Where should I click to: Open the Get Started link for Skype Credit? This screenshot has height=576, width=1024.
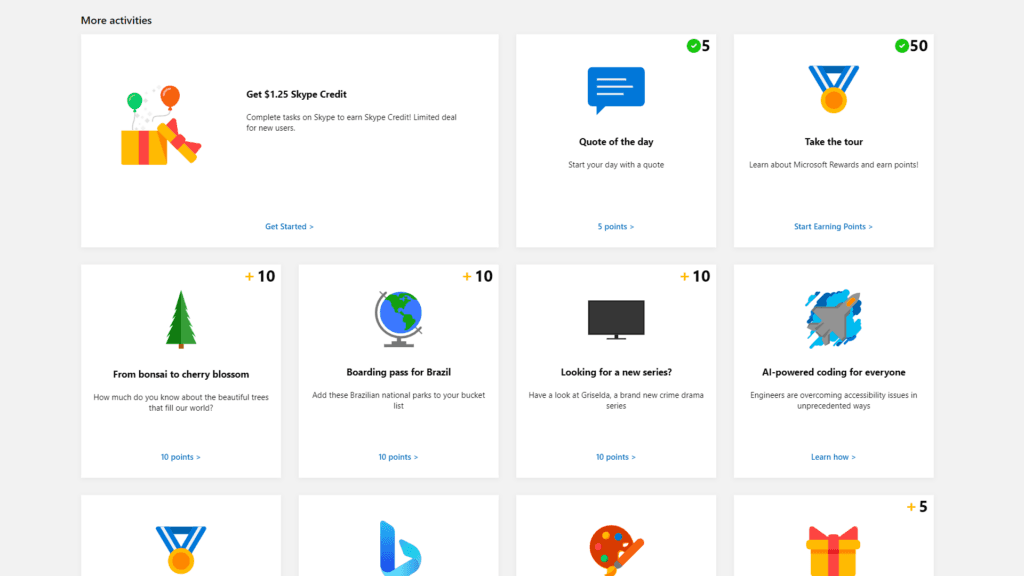pyautogui.click(x=289, y=226)
